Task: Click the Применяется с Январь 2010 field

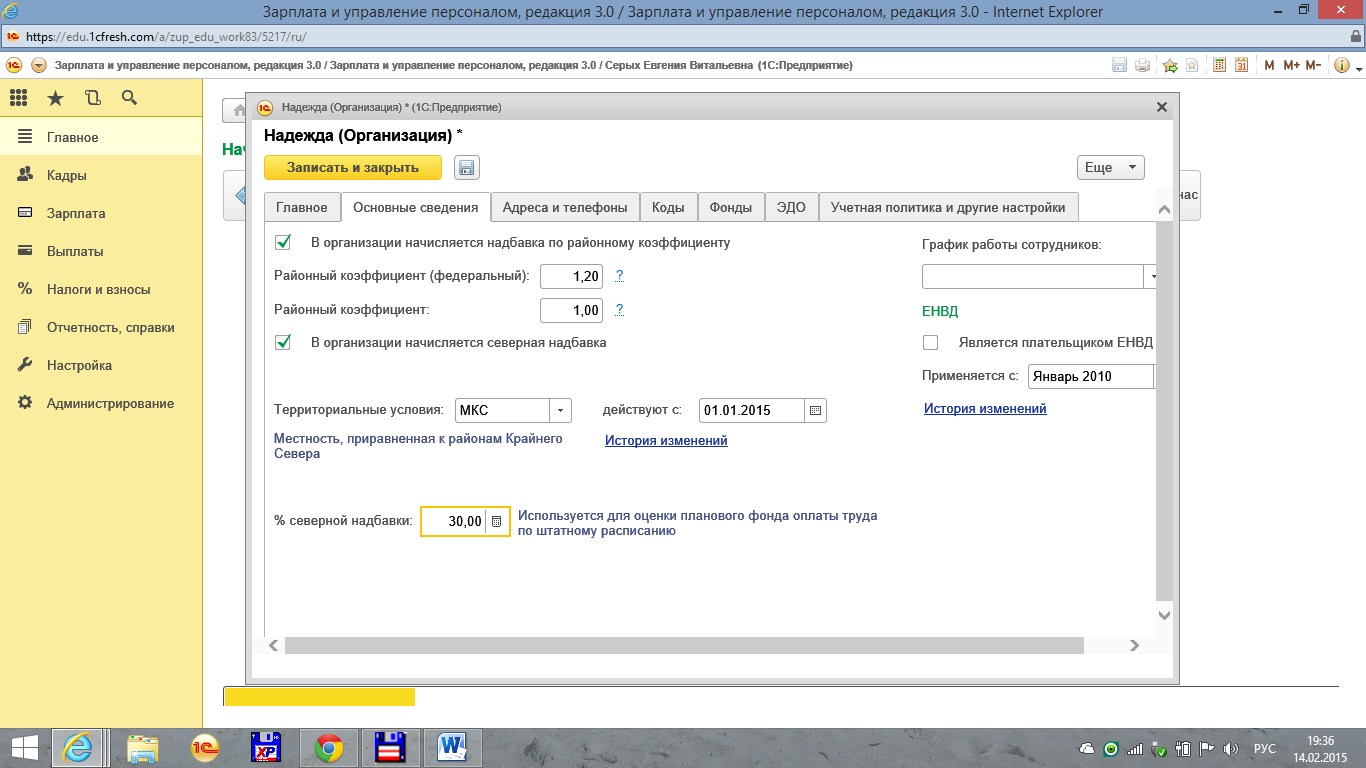Action: (1091, 376)
